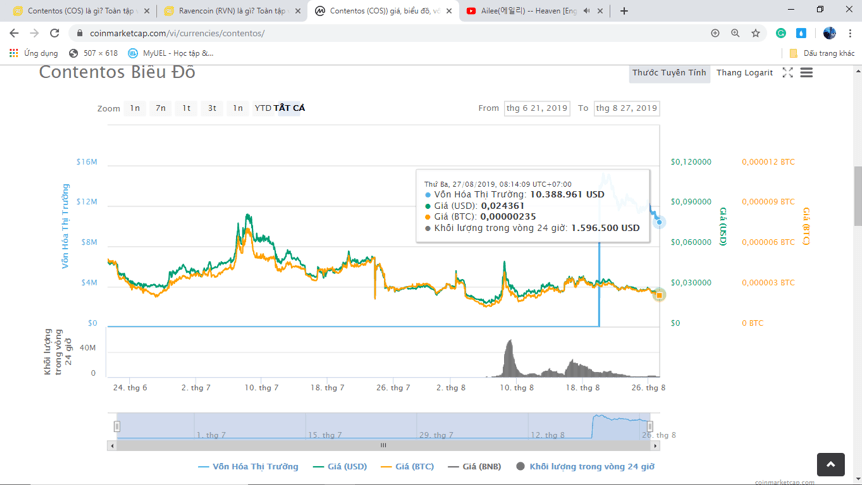Screen dimensions: 862x485
Task: Open the Chrome profile avatar
Action: 829,33
